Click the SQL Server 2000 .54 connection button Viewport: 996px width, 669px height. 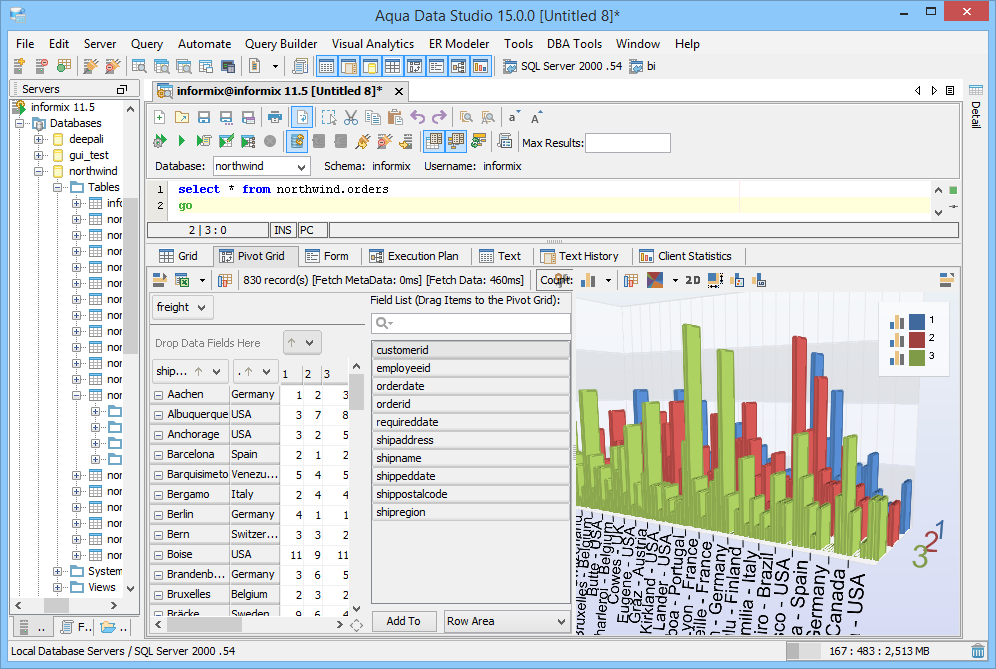click(563, 66)
